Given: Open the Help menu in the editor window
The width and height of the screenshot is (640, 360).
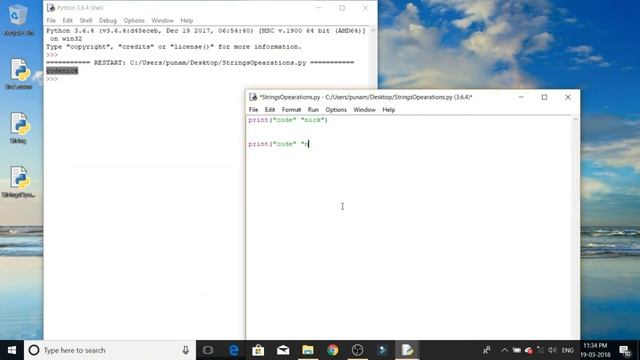Looking at the screenshot, I should coord(389,110).
